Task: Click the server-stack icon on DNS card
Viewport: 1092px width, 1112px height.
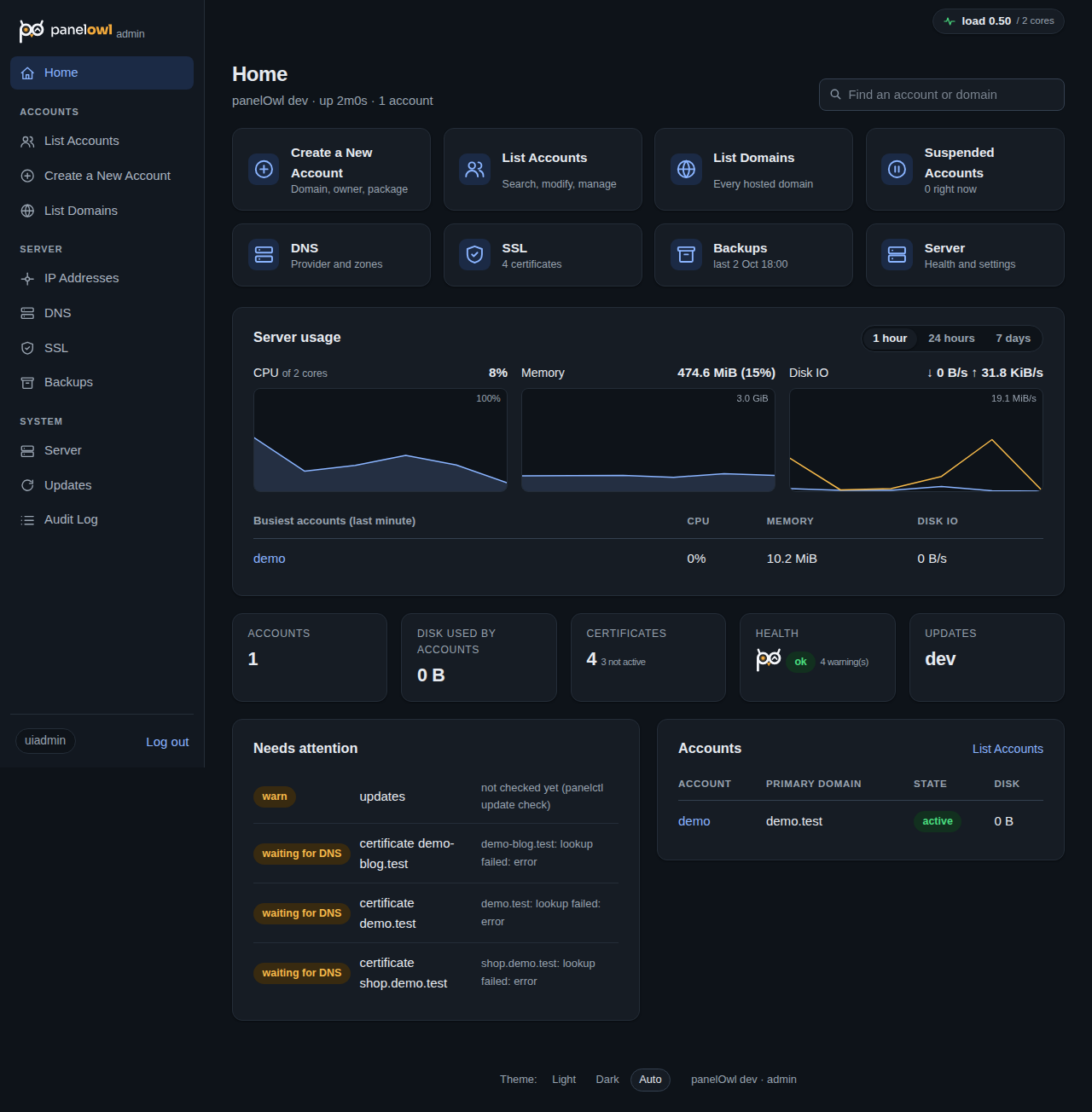Action: 264,254
